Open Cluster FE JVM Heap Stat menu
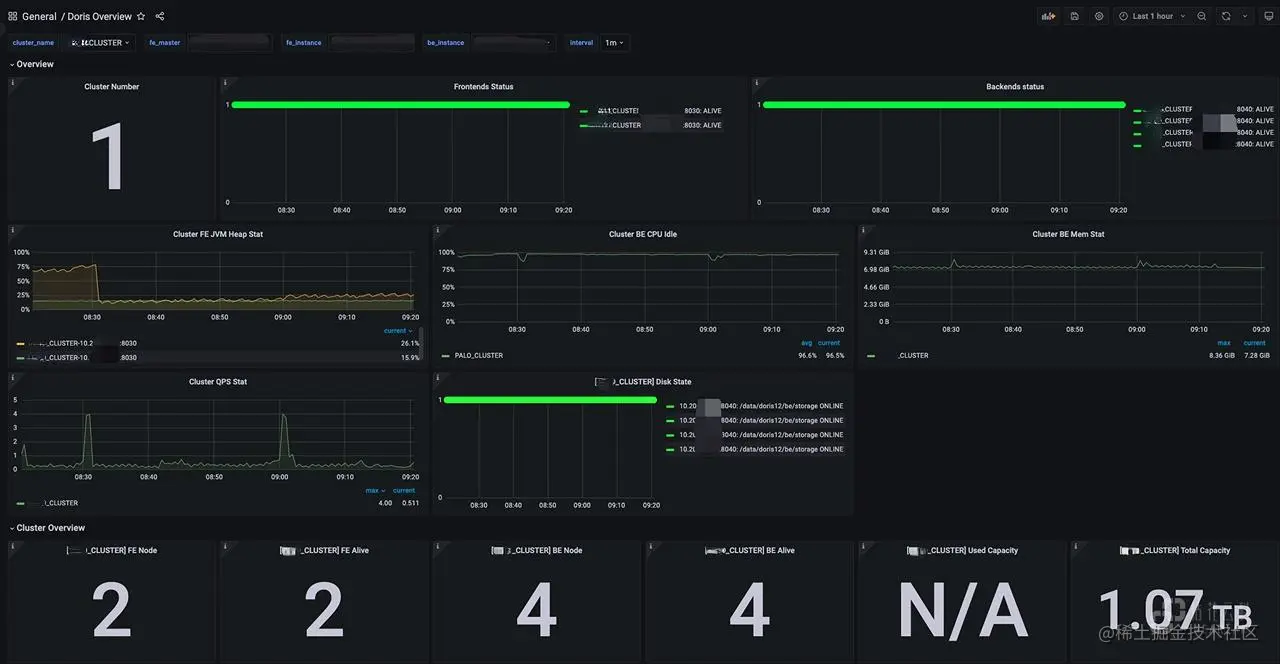Screen dimensions: 1280x664 (218, 234)
